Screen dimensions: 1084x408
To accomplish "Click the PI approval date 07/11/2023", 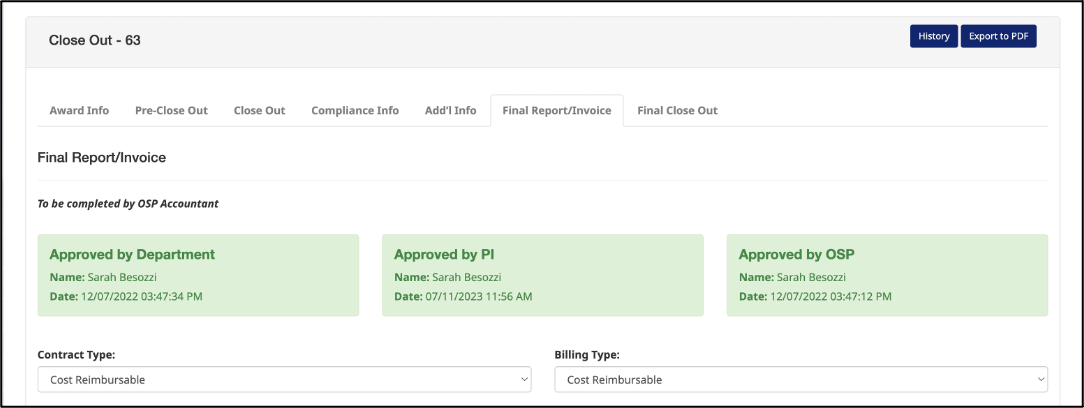I will click(479, 297).
